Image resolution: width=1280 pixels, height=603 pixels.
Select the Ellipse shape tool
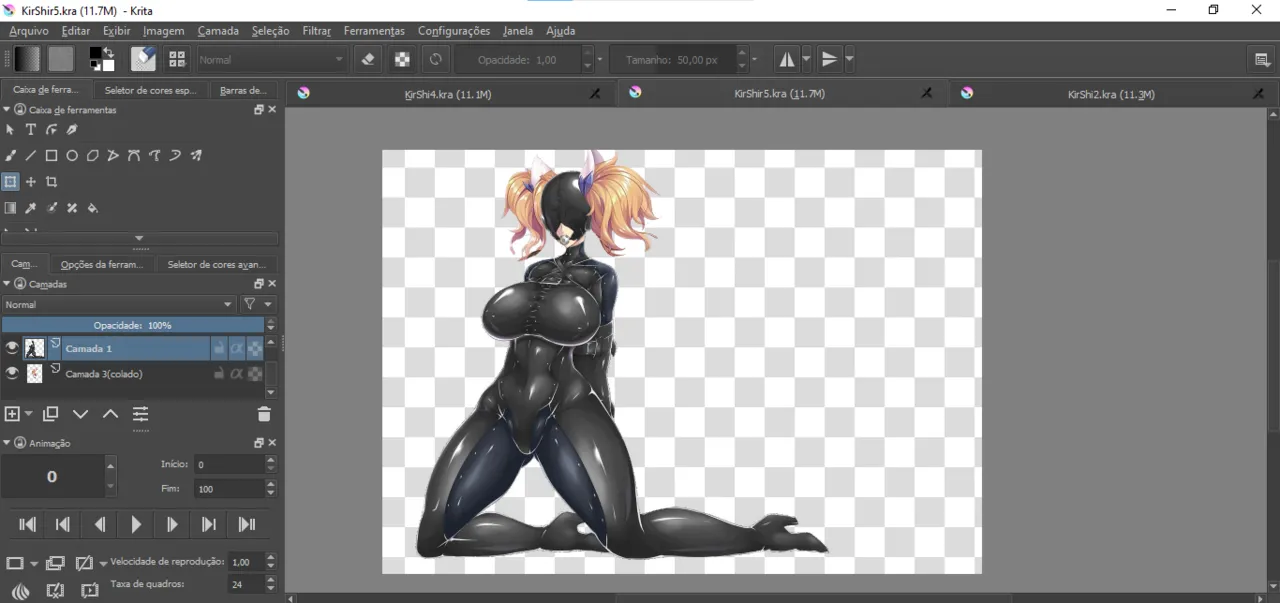click(x=72, y=156)
